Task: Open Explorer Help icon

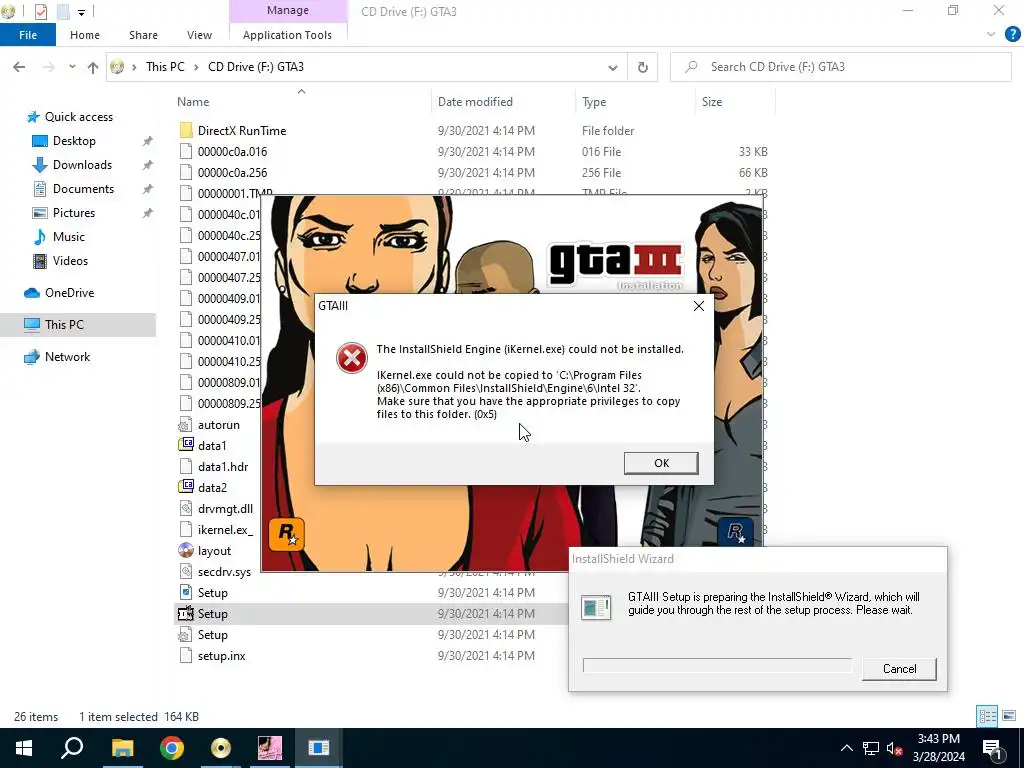Action: 1012,35
